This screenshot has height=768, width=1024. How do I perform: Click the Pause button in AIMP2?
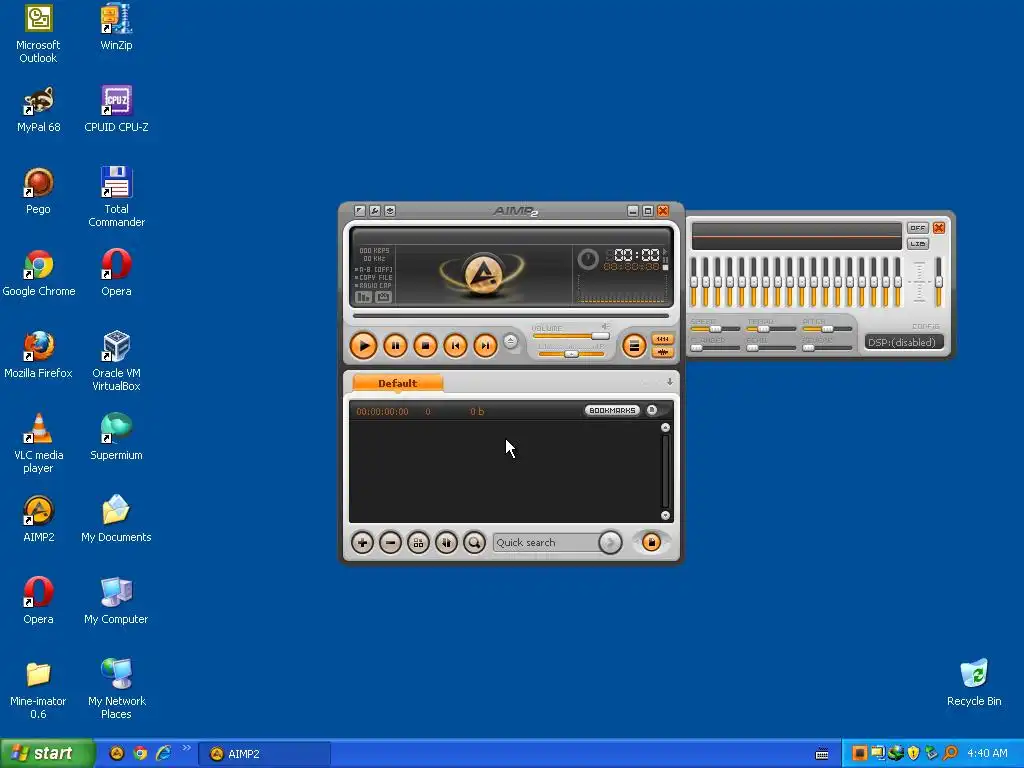(x=395, y=345)
